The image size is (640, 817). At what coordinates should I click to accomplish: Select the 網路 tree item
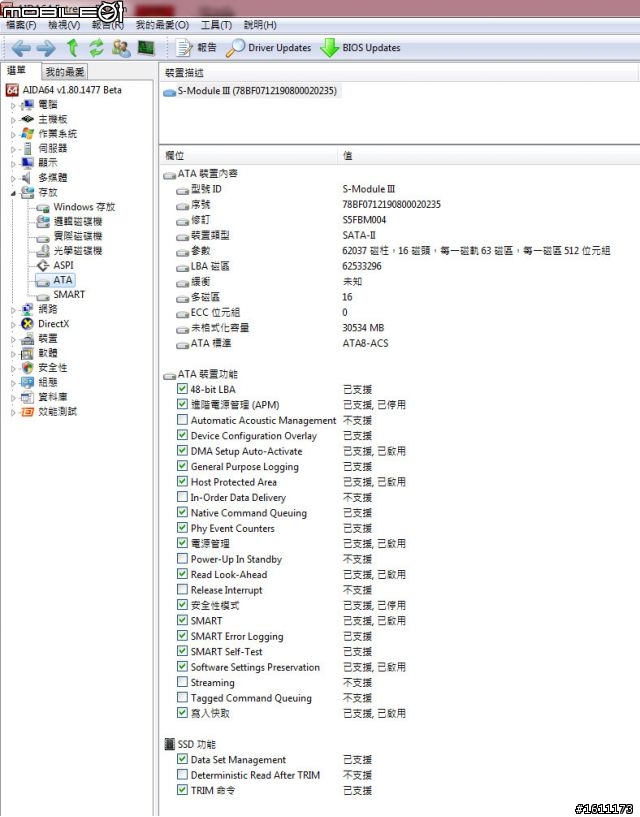point(40,309)
